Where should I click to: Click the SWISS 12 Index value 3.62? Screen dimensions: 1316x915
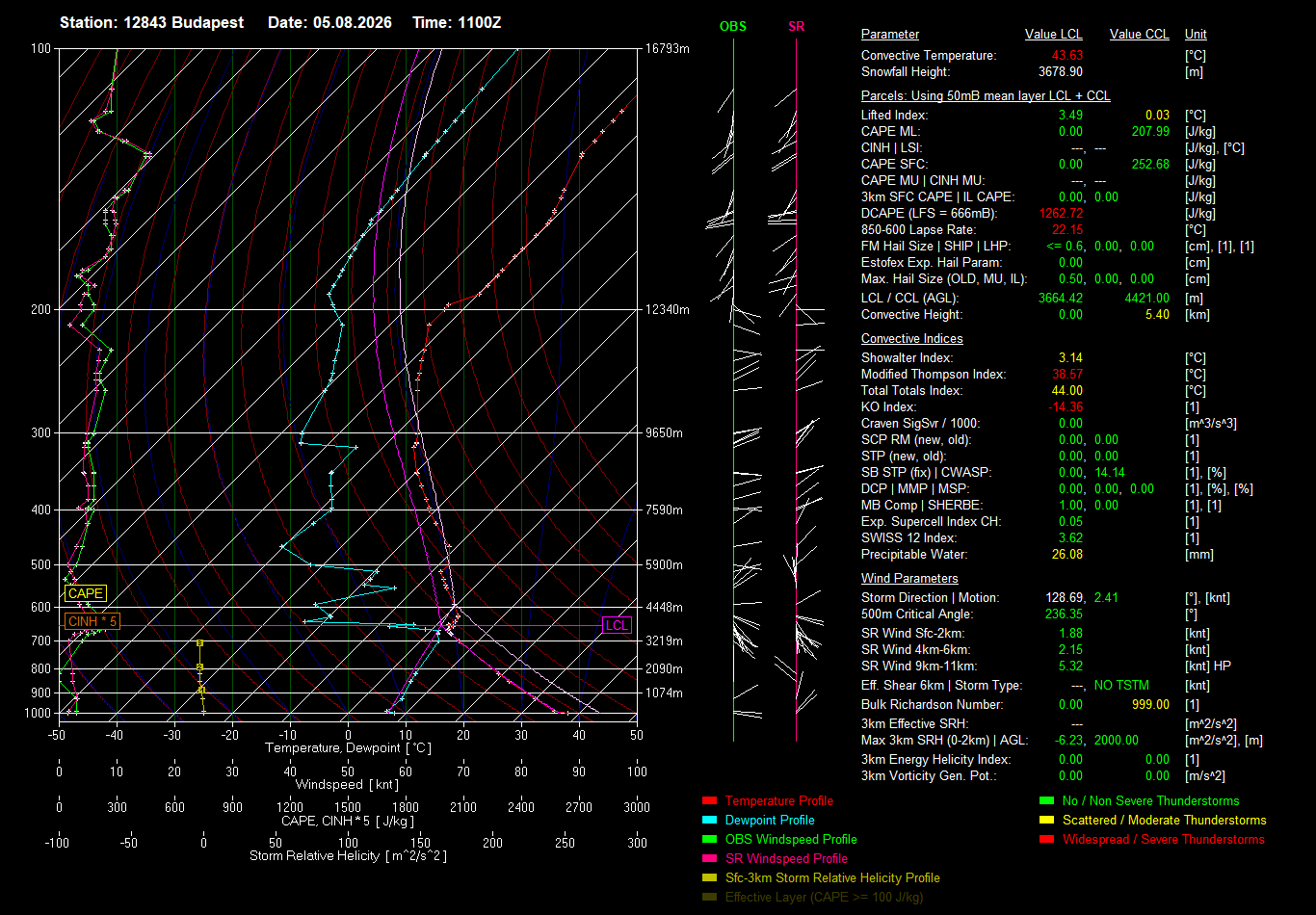1070,537
